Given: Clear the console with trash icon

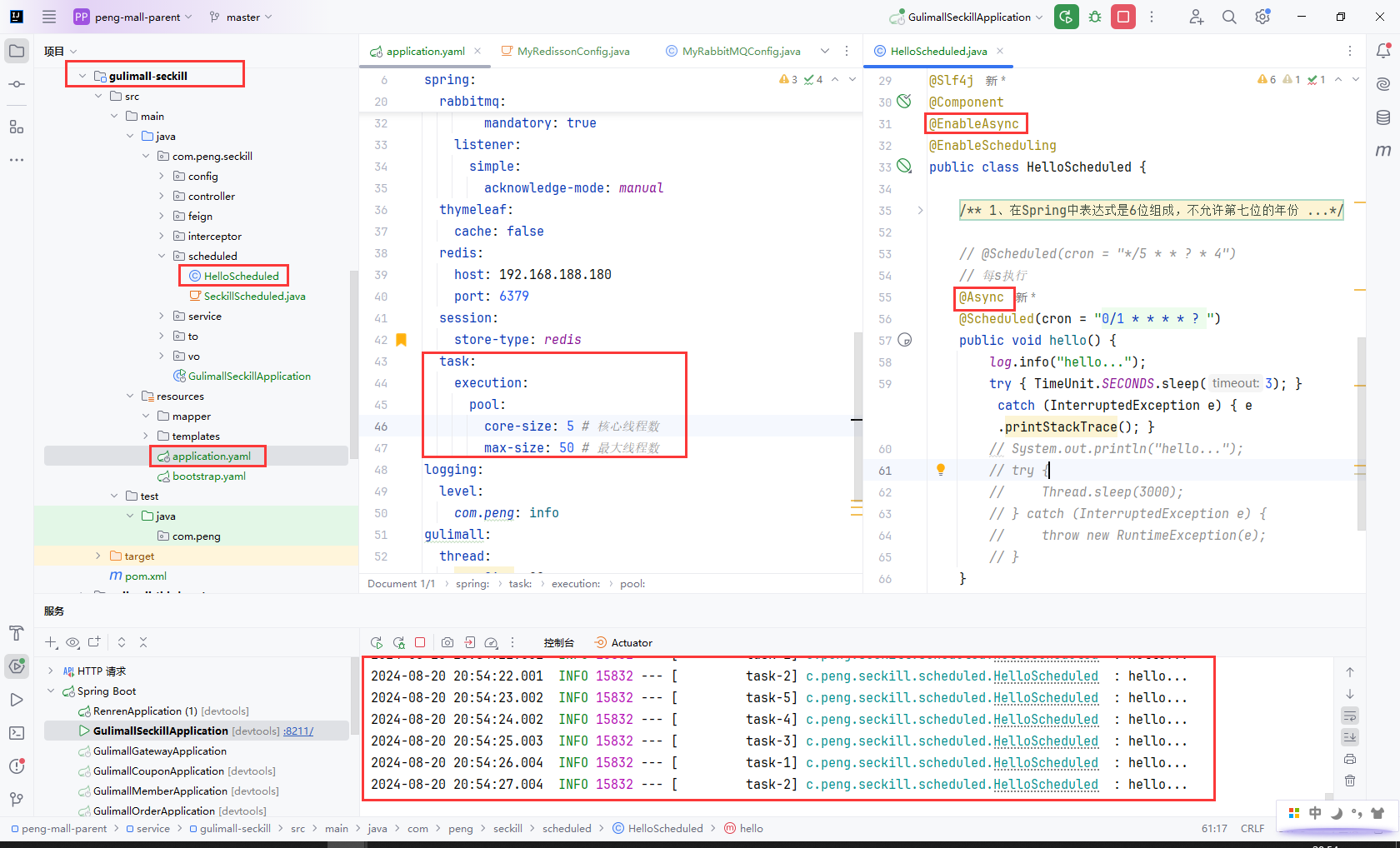Looking at the screenshot, I should (1350, 781).
